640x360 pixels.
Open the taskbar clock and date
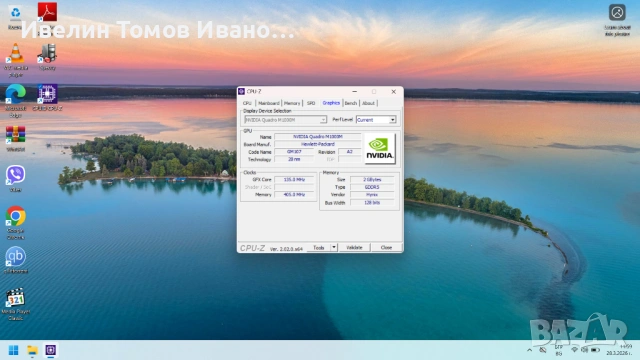click(x=620, y=350)
